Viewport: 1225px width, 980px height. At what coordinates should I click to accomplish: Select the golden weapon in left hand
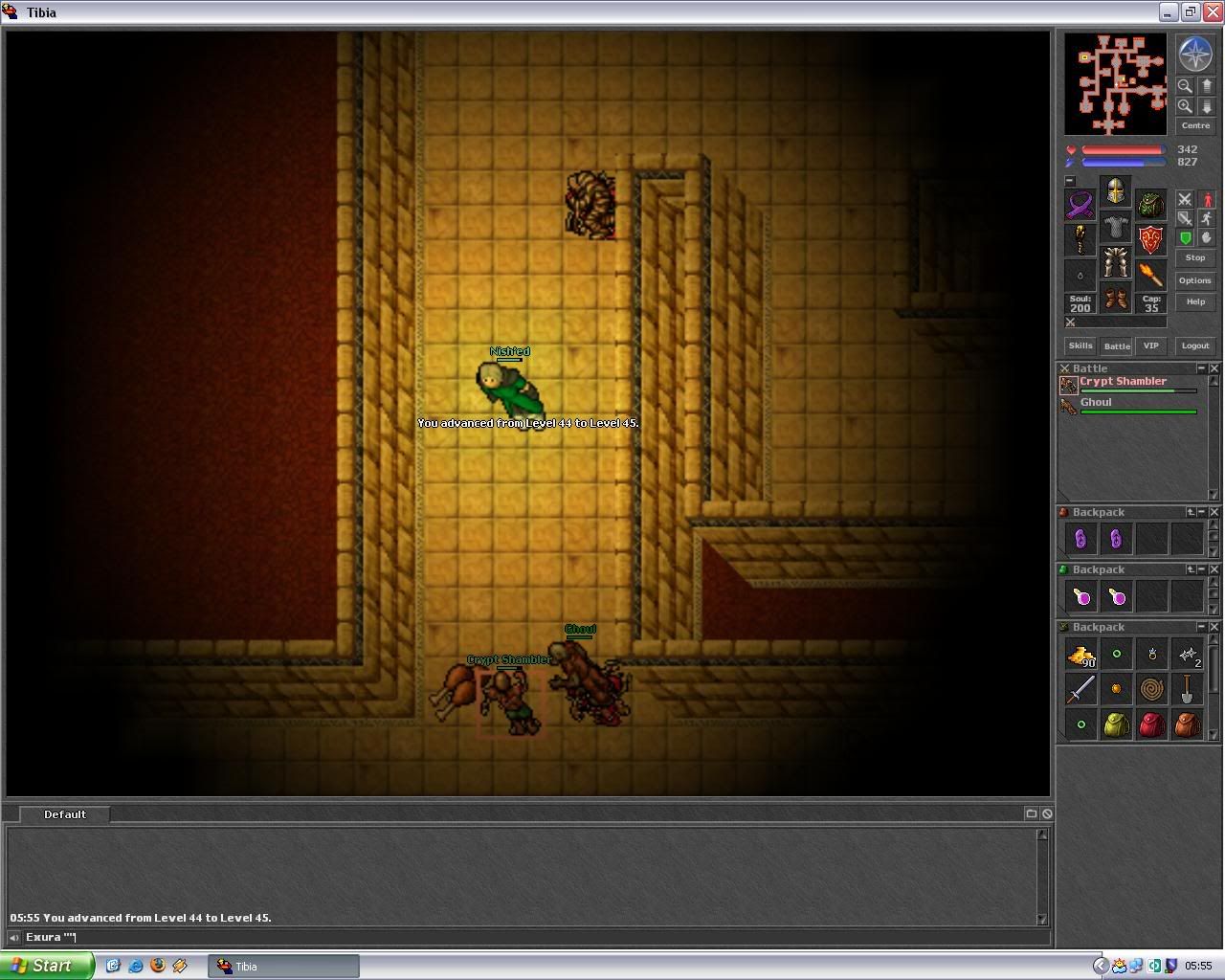tap(1080, 239)
